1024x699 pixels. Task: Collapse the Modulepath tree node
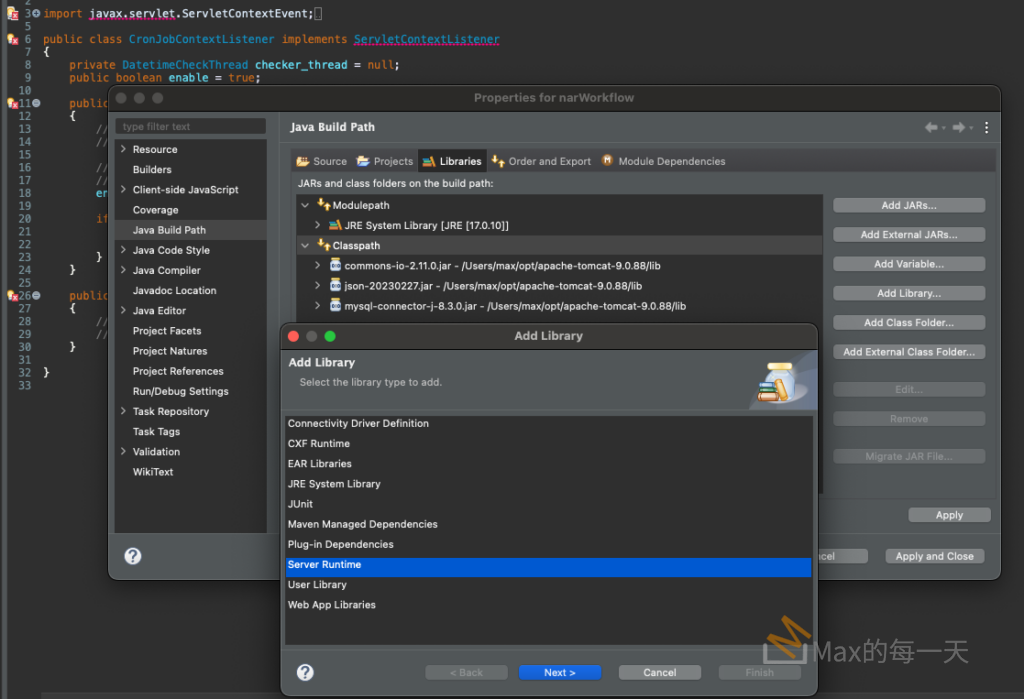point(306,206)
